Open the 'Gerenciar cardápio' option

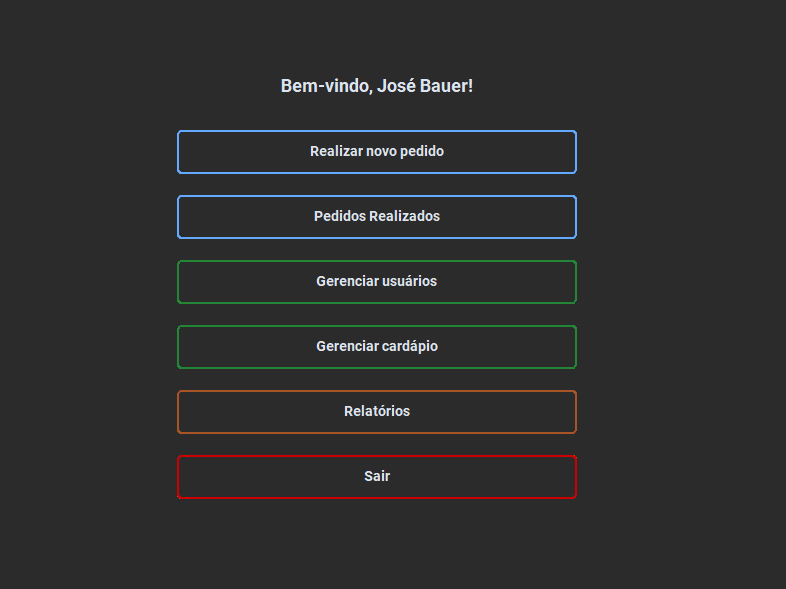[377, 347]
